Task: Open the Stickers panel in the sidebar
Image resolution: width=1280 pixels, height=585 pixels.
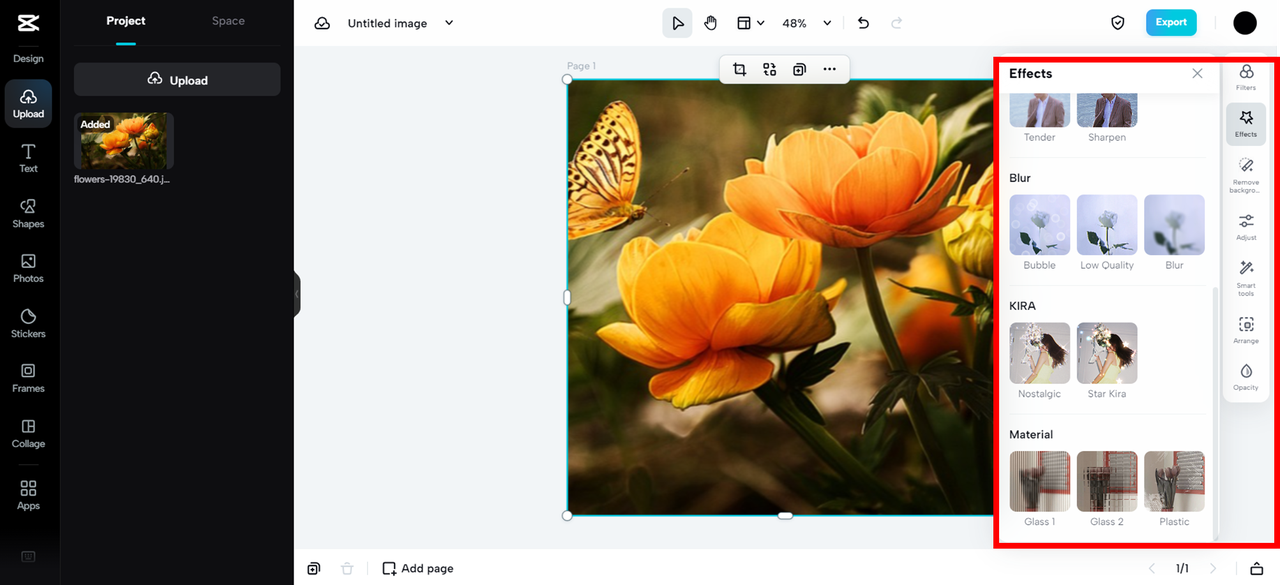Action: tap(28, 319)
